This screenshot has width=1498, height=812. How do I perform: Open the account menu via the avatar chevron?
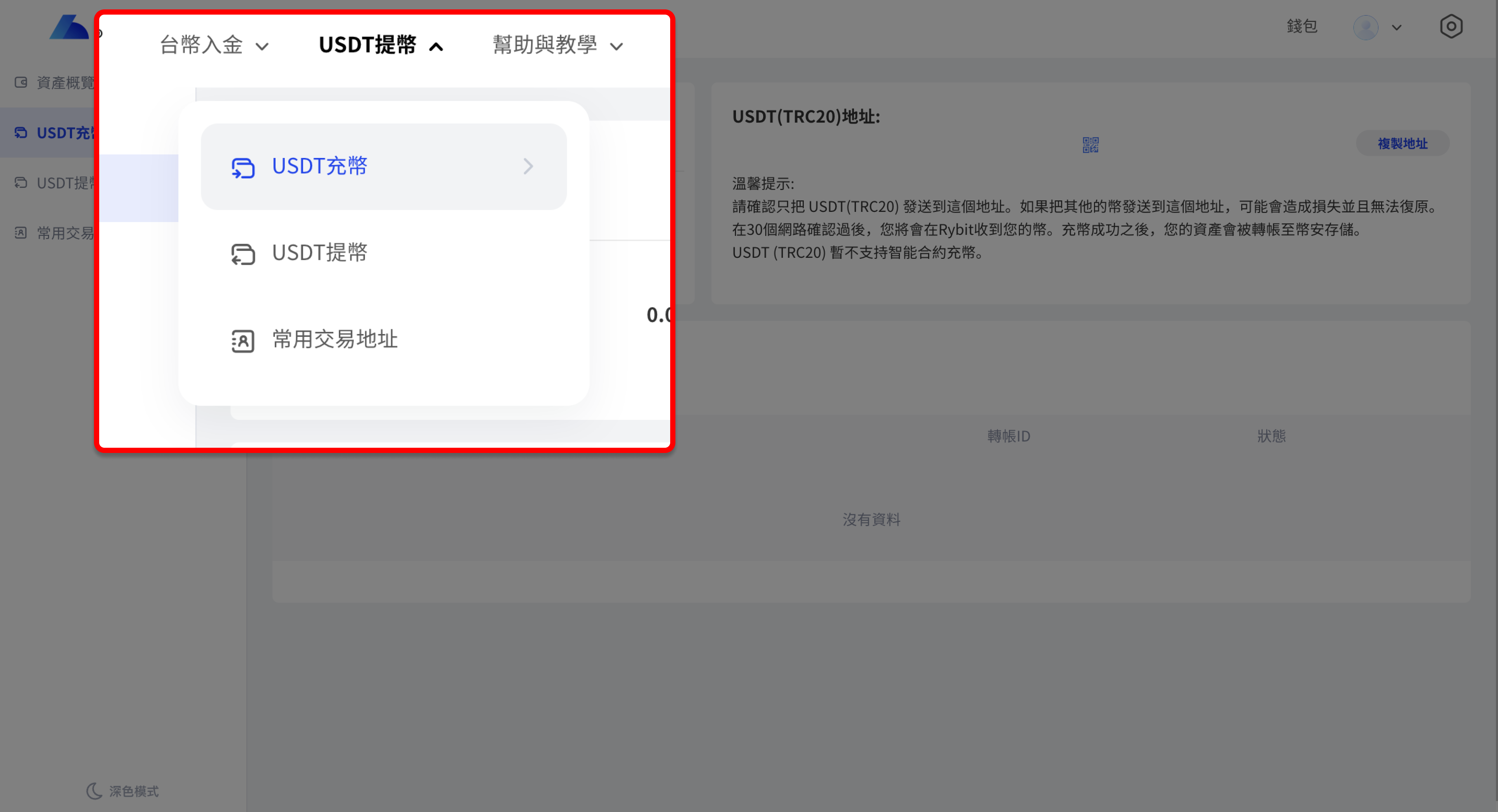click(1396, 27)
